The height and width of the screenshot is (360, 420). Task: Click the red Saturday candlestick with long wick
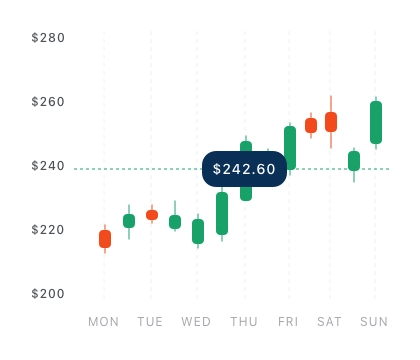click(x=331, y=122)
